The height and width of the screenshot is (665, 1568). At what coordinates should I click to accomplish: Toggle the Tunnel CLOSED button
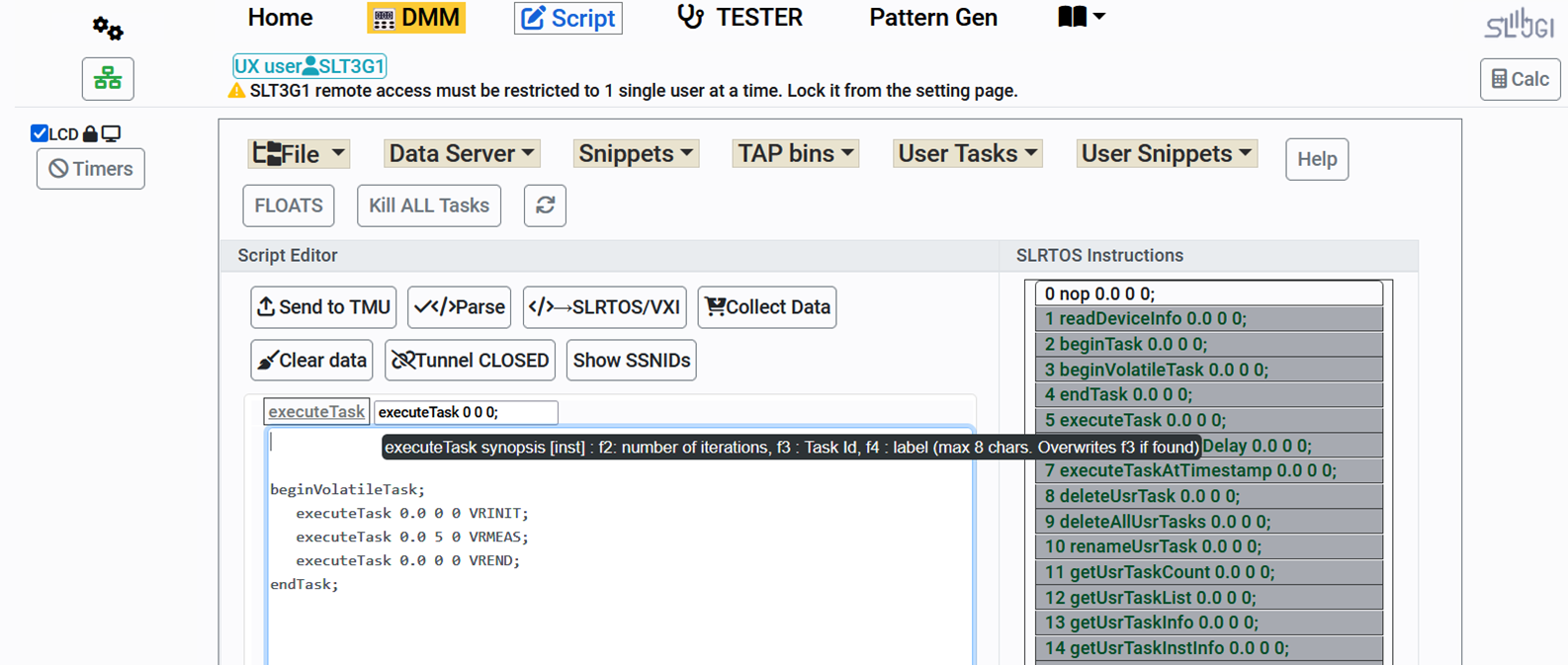click(x=470, y=361)
